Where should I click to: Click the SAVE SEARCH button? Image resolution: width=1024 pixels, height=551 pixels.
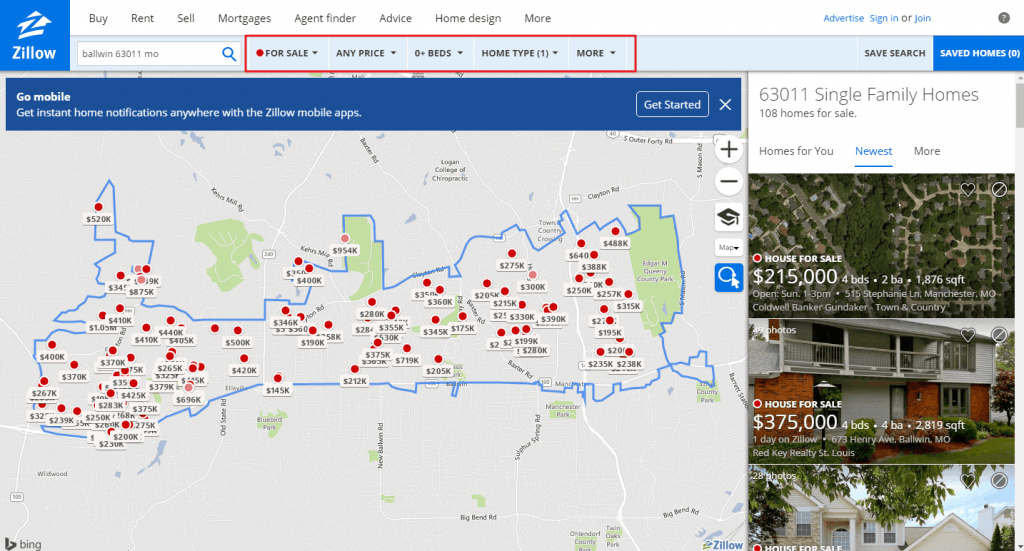coord(894,53)
